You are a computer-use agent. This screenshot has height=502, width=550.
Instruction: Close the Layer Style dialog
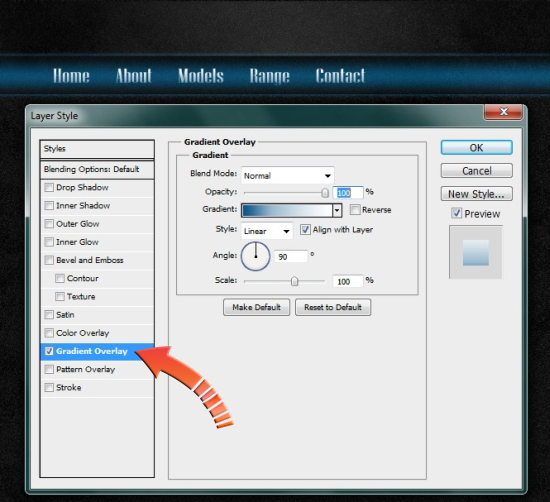pos(504,112)
